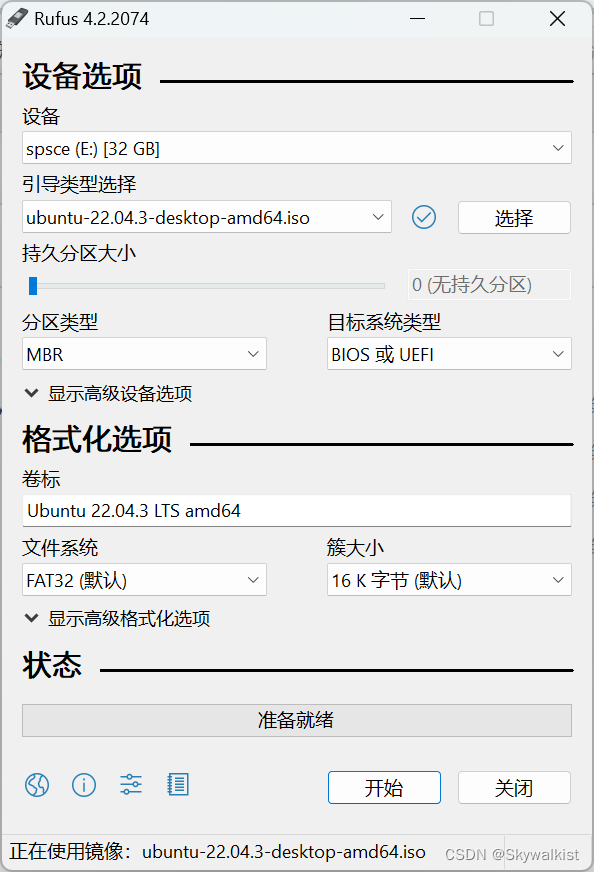Click the persistent partition size slider handle
The width and height of the screenshot is (594, 872).
tap(33, 286)
